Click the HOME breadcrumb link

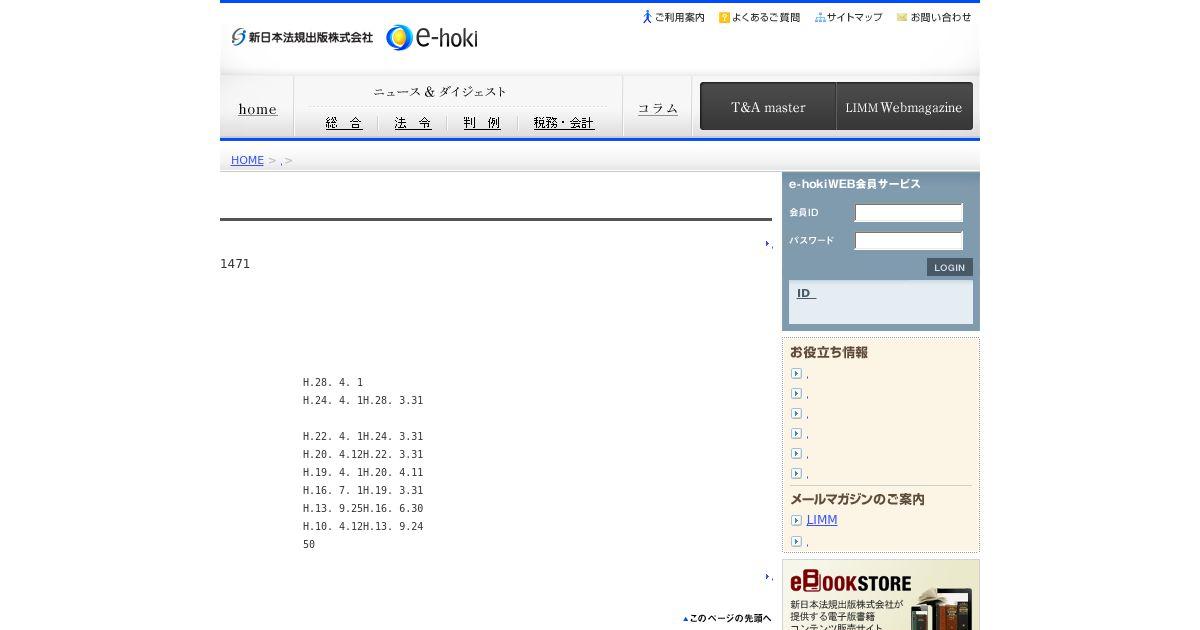(247, 160)
